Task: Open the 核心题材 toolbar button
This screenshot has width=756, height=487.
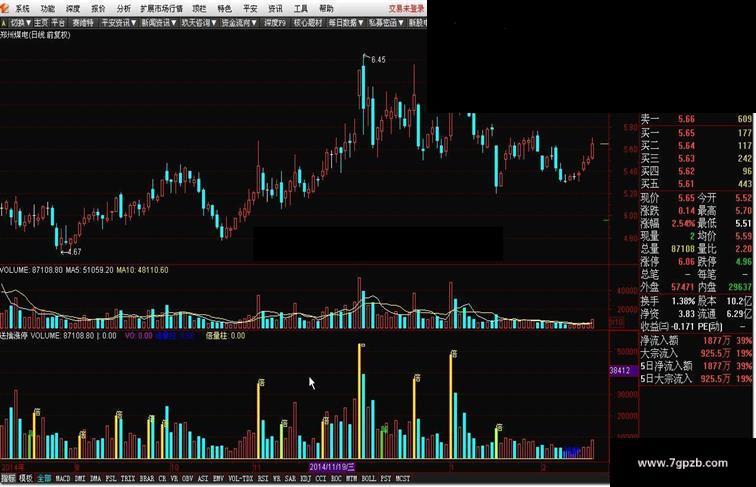Action: point(308,23)
